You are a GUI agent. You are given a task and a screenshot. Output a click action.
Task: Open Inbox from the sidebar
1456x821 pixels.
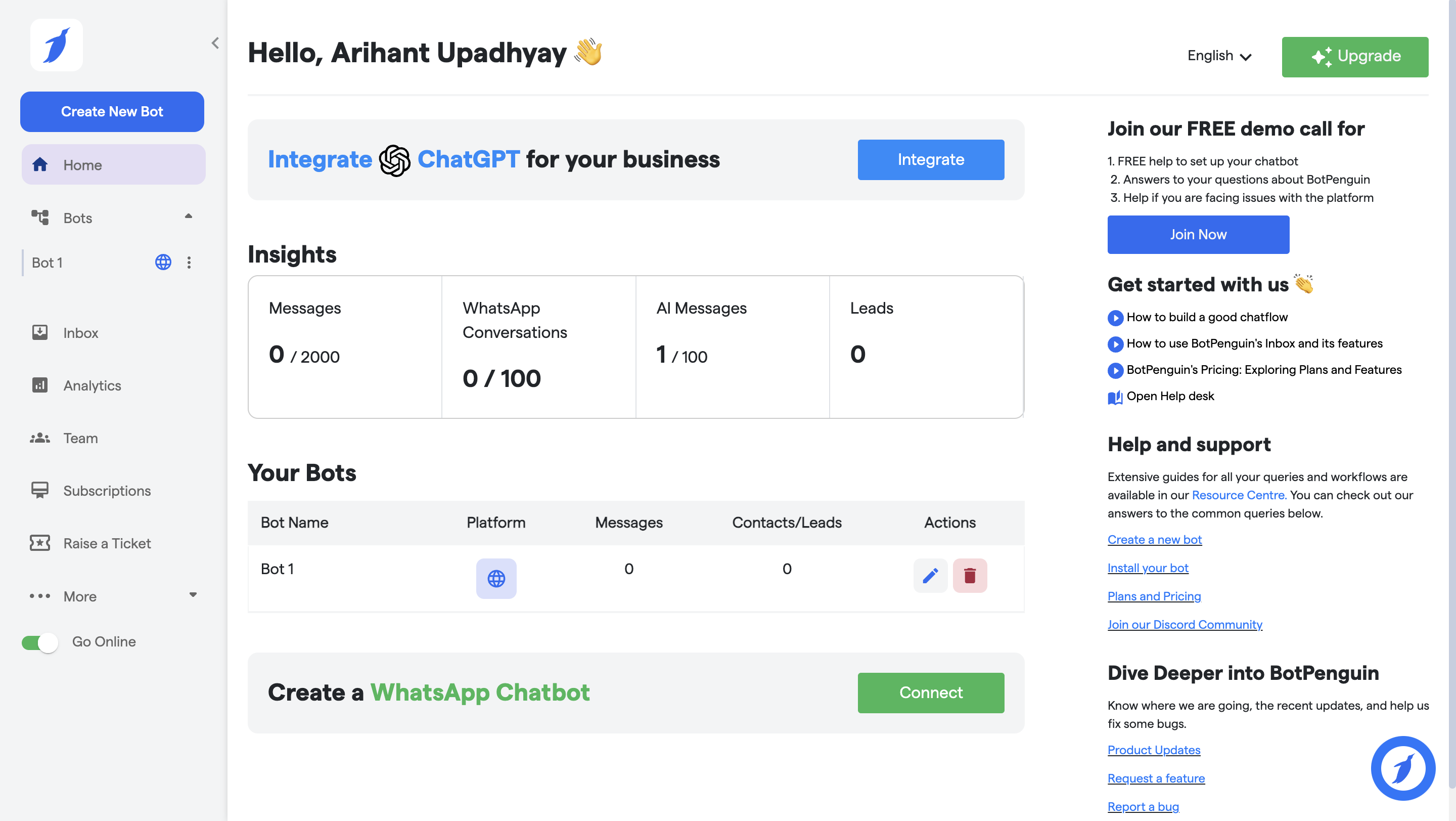coord(80,333)
